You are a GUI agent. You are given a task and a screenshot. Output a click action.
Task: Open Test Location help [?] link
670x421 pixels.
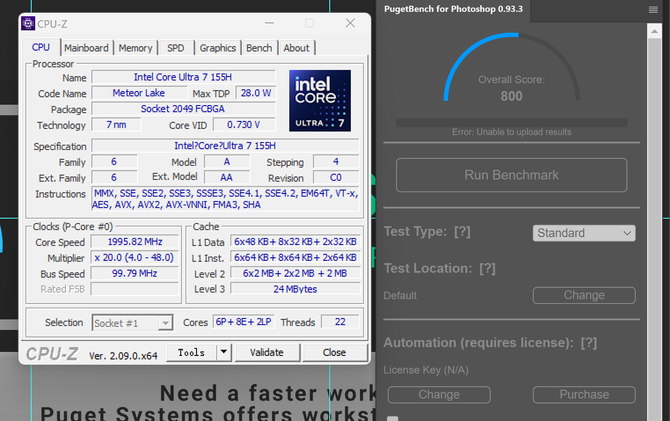tap(488, 268)
